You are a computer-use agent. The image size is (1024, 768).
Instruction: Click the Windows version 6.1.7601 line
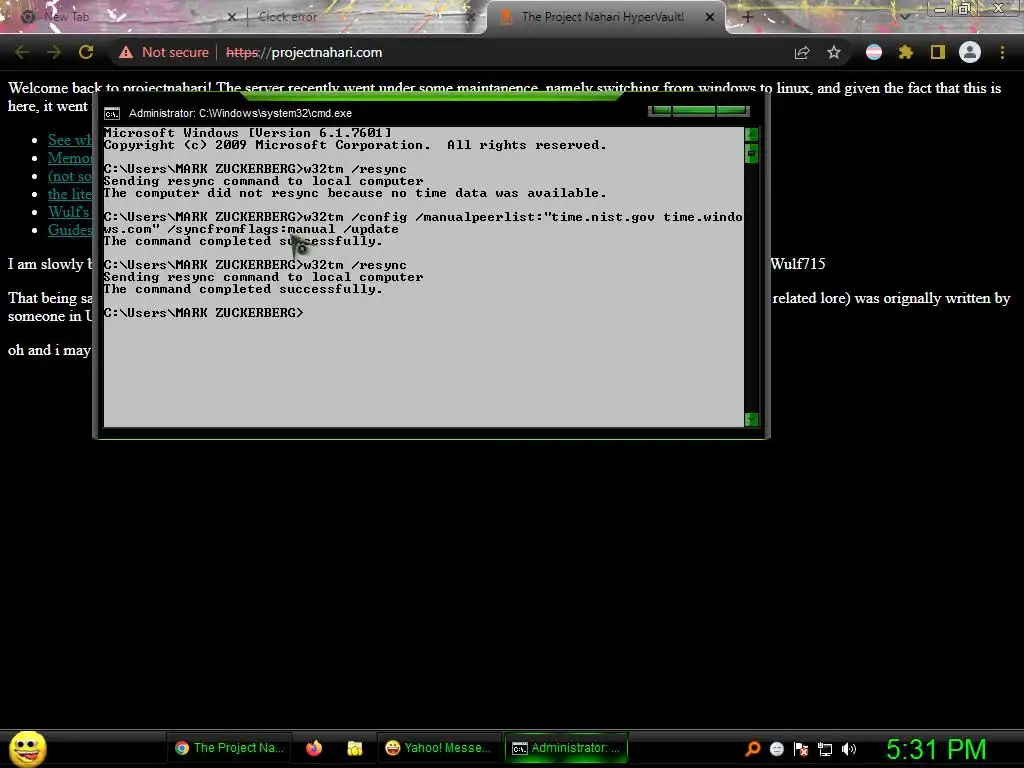tap(248, 133)
